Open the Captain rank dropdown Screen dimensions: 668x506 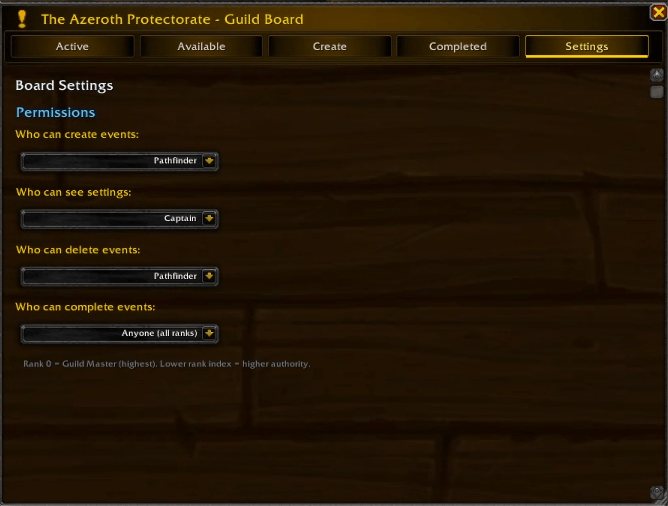(x=119, y=218)
